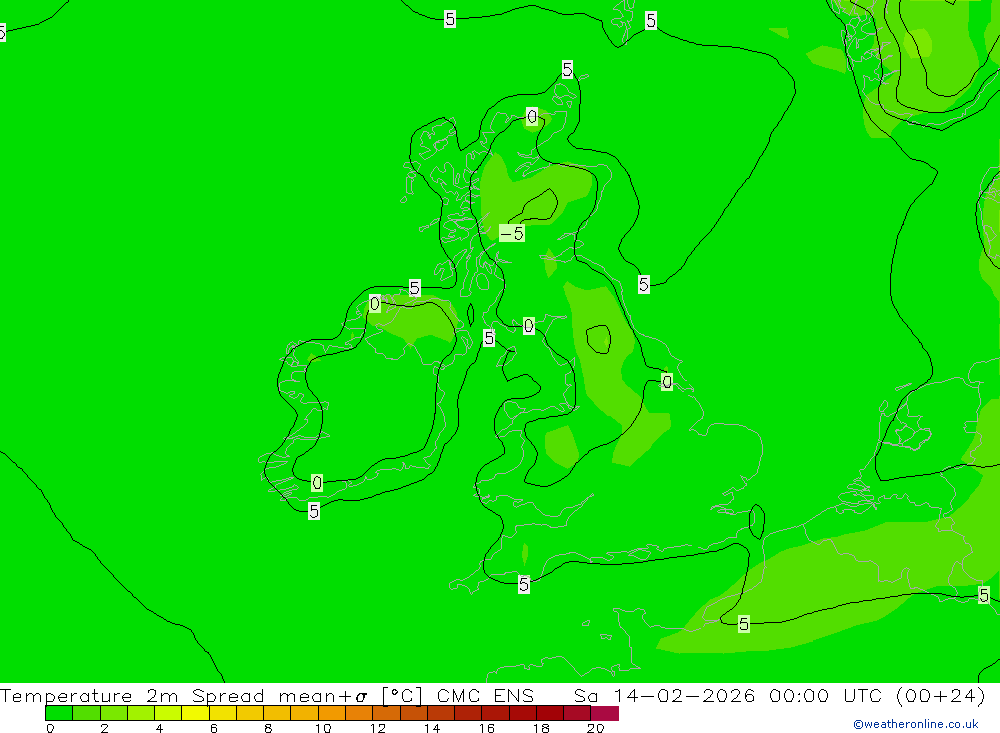Click the 0 label in northwest Ireland
The image size is (1000, 733).
point(375,304)
